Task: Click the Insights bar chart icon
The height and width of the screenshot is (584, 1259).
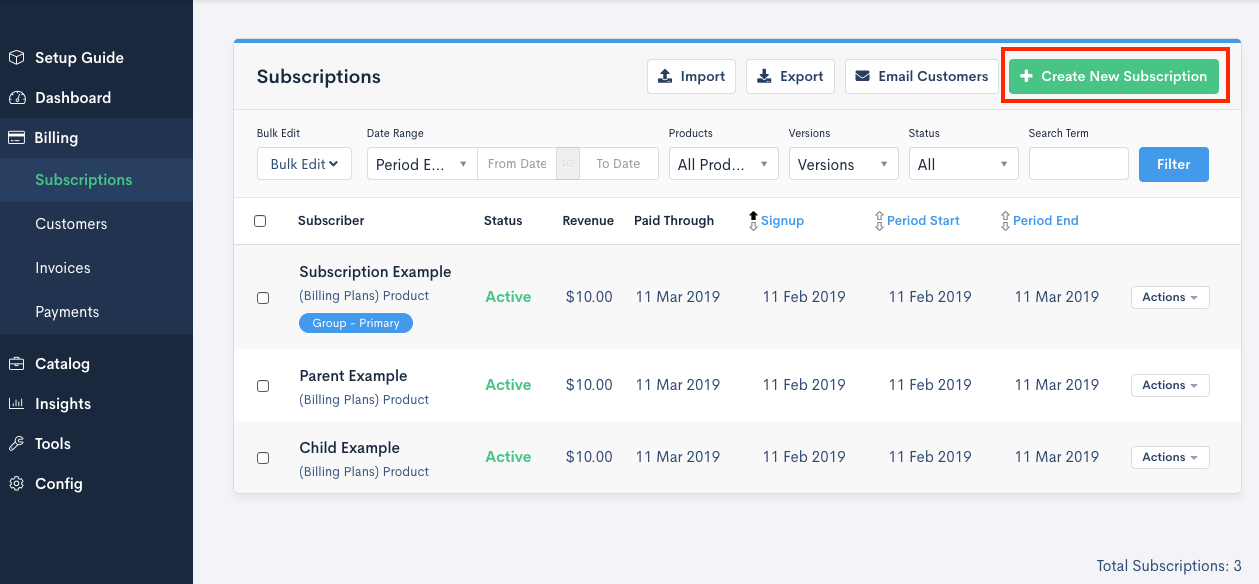Action: (16, 404)
